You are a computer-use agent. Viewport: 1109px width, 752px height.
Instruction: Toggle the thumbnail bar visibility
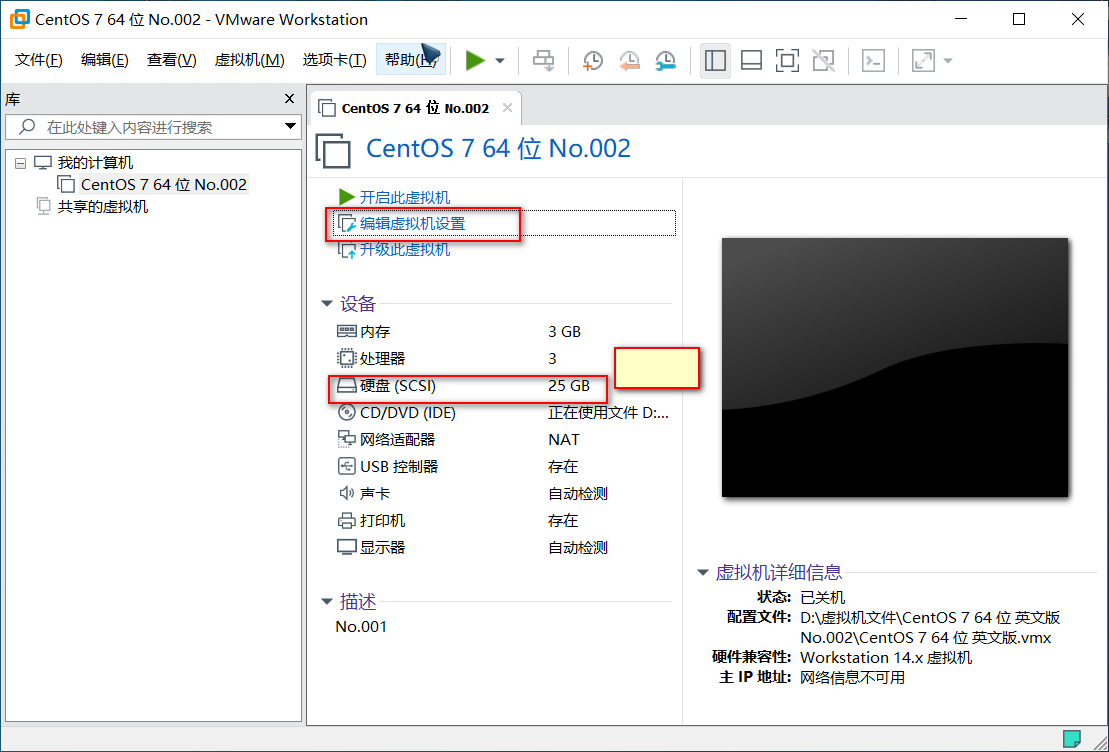[751, 60]
